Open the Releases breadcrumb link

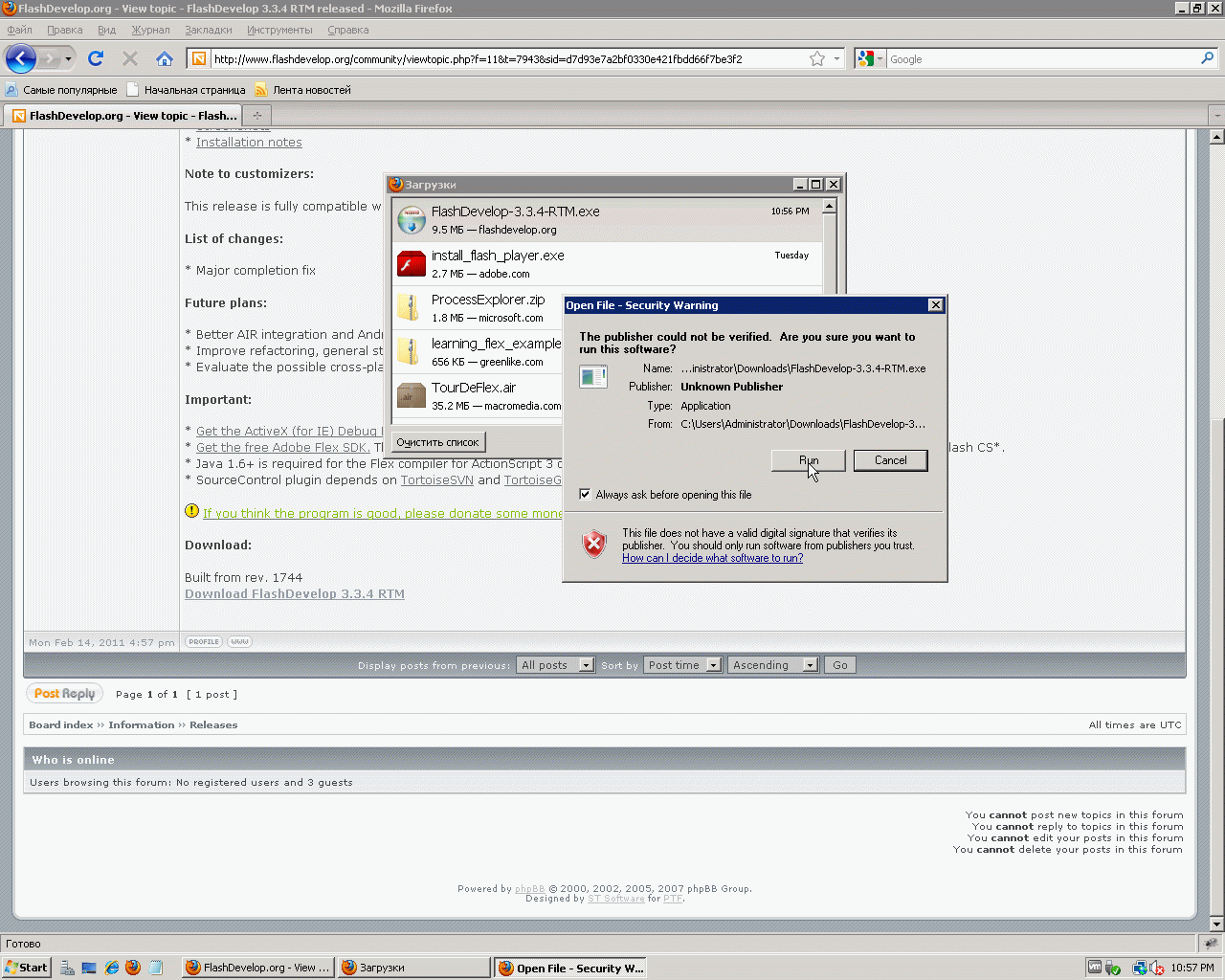pos(213,725)
